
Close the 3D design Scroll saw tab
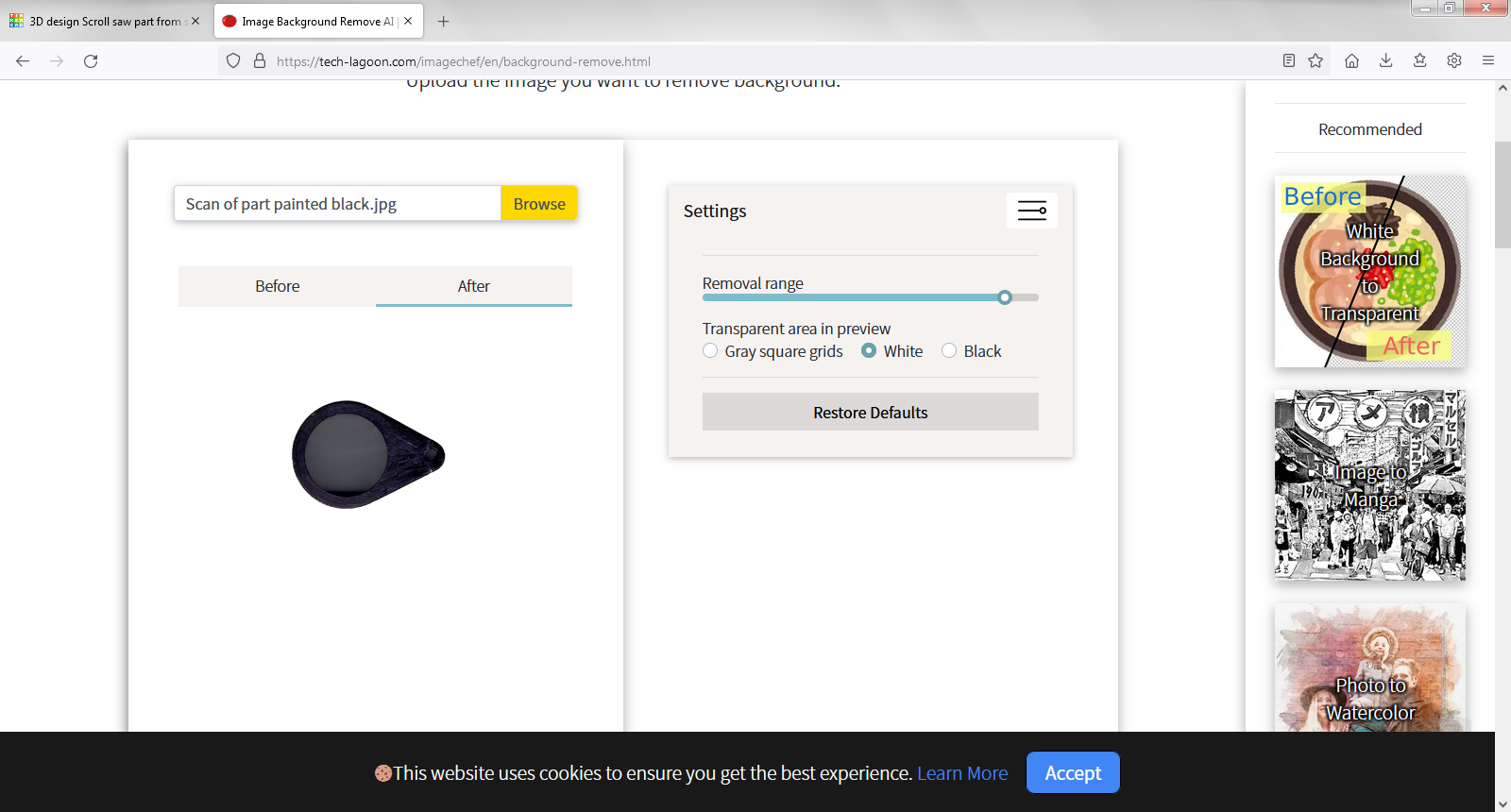point(195,21)
